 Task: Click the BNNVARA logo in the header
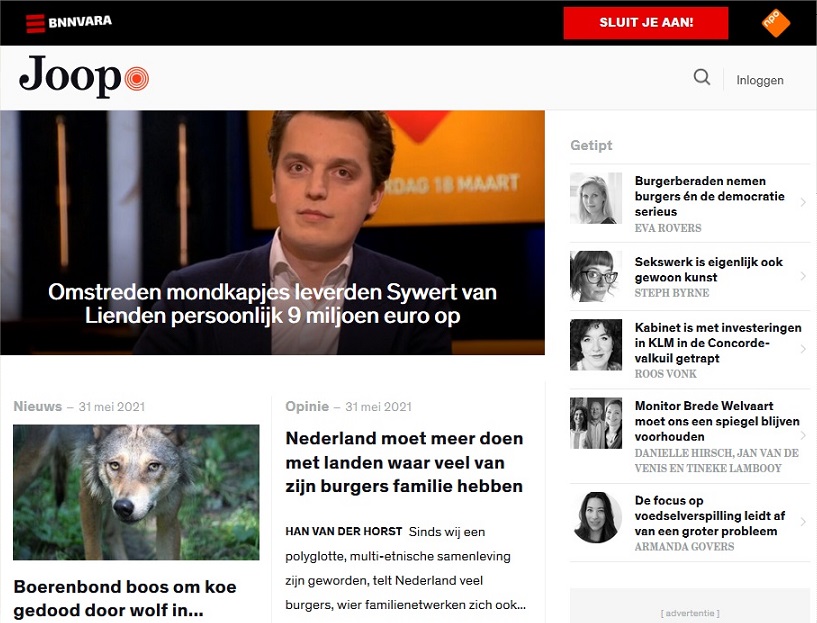(69, 23)
